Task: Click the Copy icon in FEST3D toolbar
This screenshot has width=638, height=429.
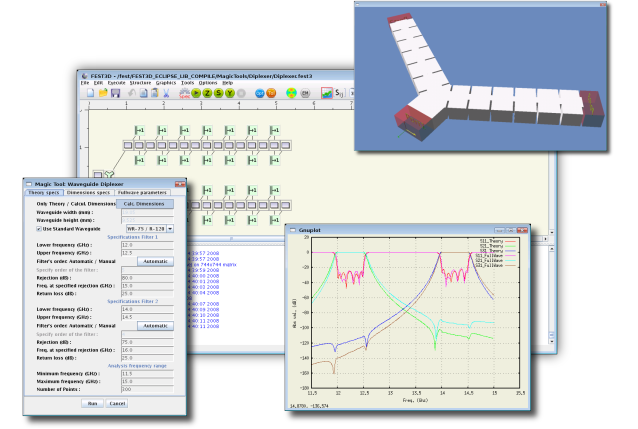Action: coord(144,93)
